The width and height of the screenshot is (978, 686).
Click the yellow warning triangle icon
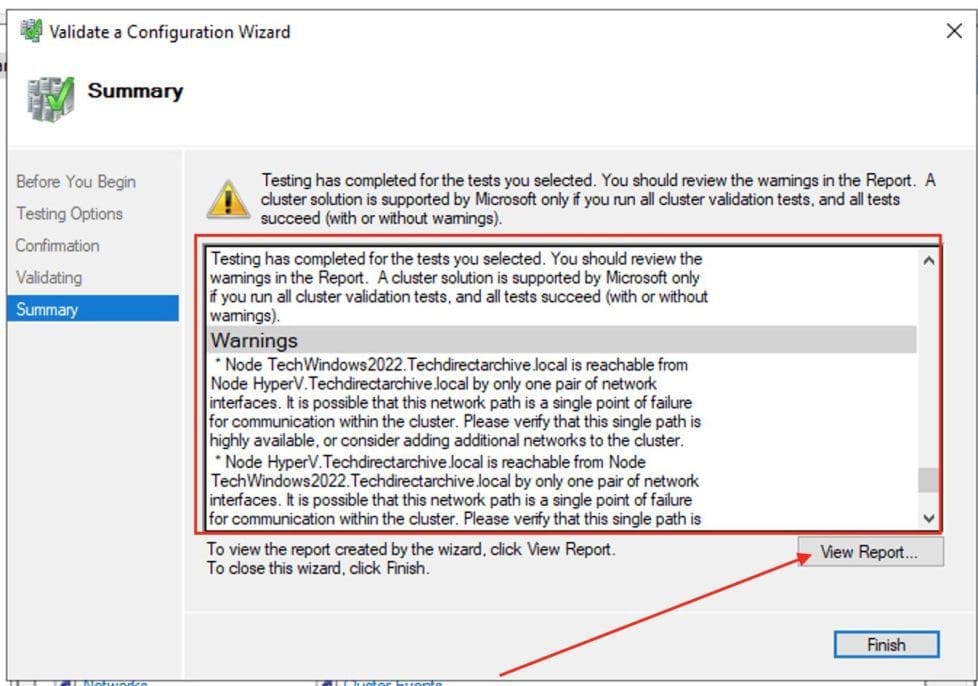(227, 199)
